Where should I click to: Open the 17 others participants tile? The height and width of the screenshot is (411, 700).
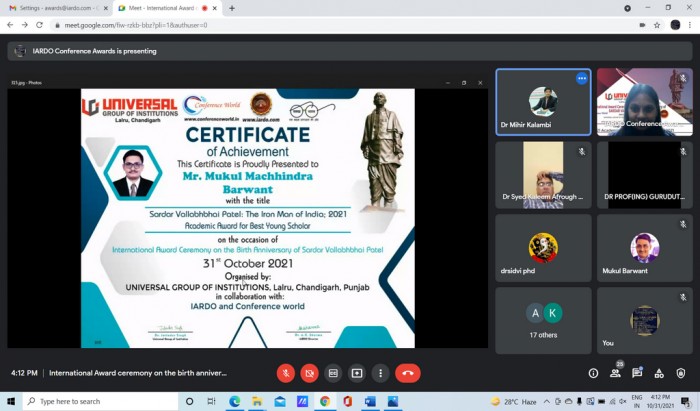[543, 320]
